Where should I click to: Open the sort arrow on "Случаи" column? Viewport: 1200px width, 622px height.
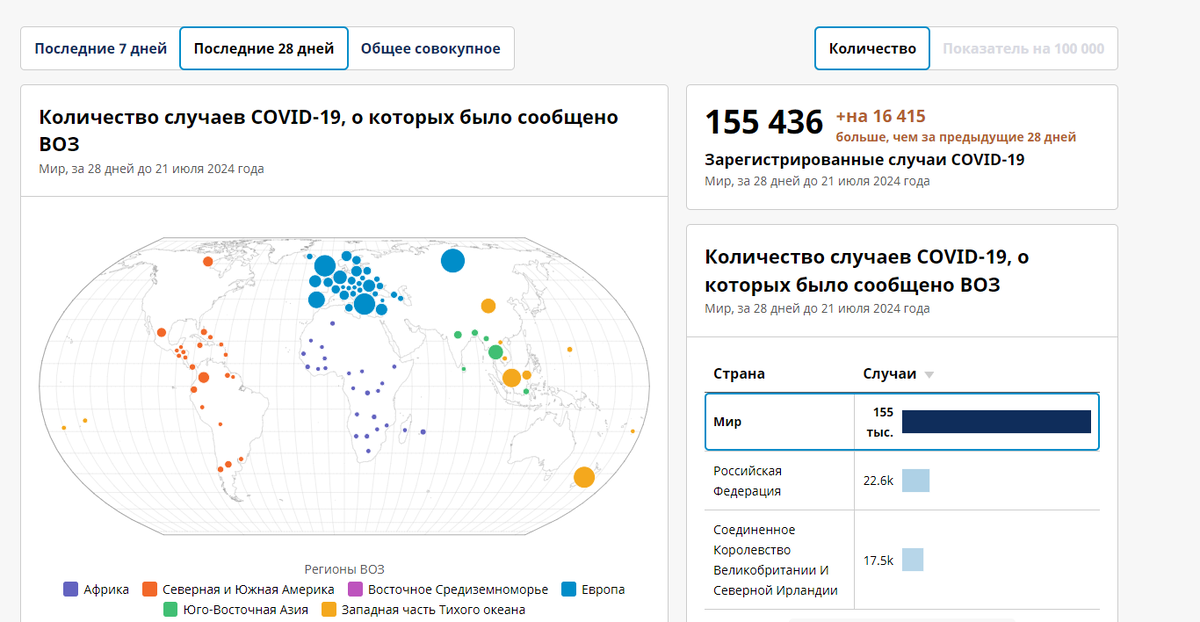930,373
